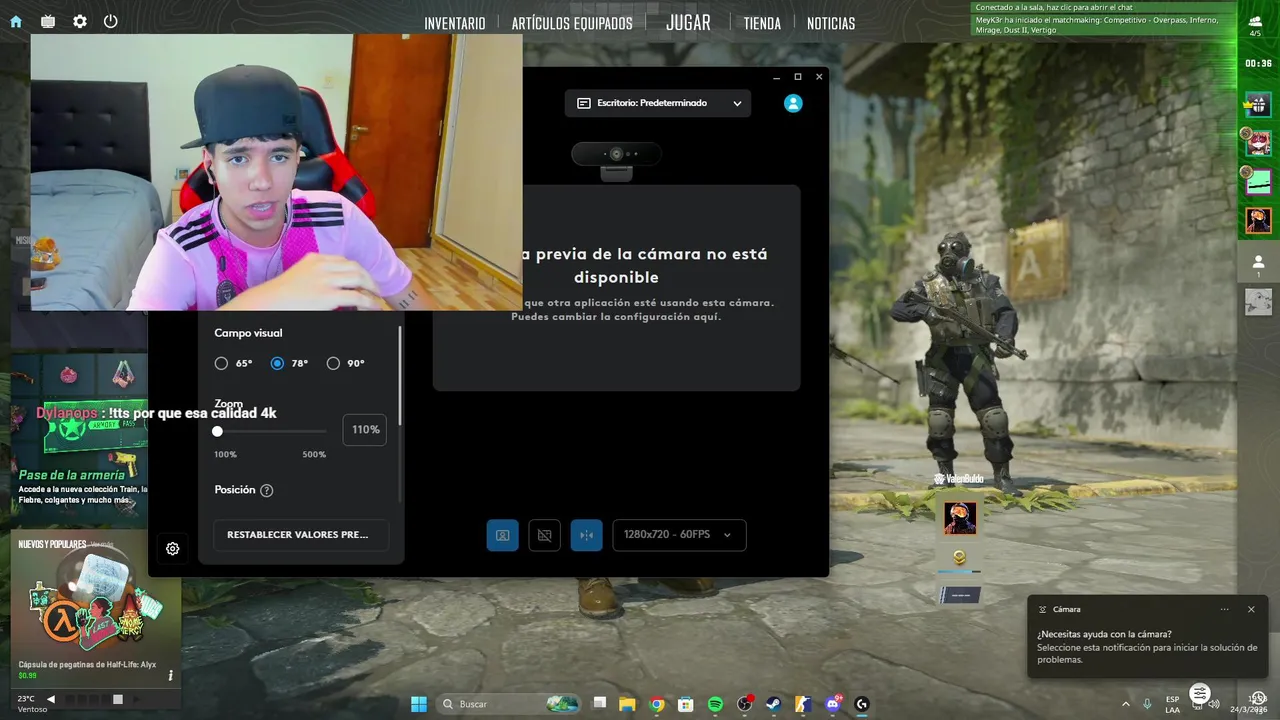
Task: Click the webcam device icon above preview
Action: [616, 160]
